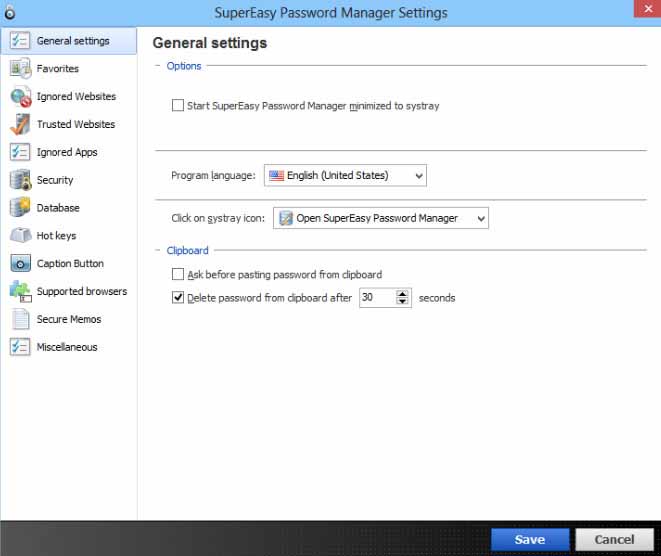Click the app logo in title bar

coord(9,13)
